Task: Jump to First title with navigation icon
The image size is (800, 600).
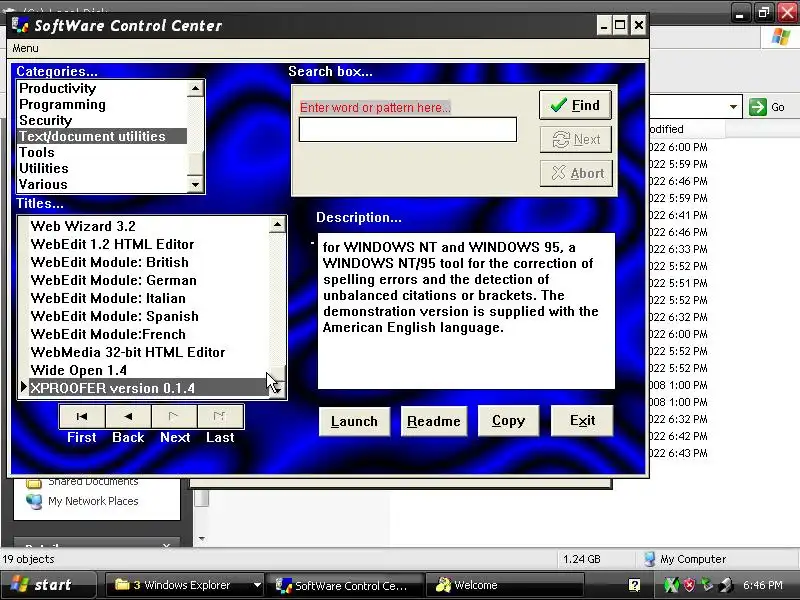Action: tap(82, 416)
